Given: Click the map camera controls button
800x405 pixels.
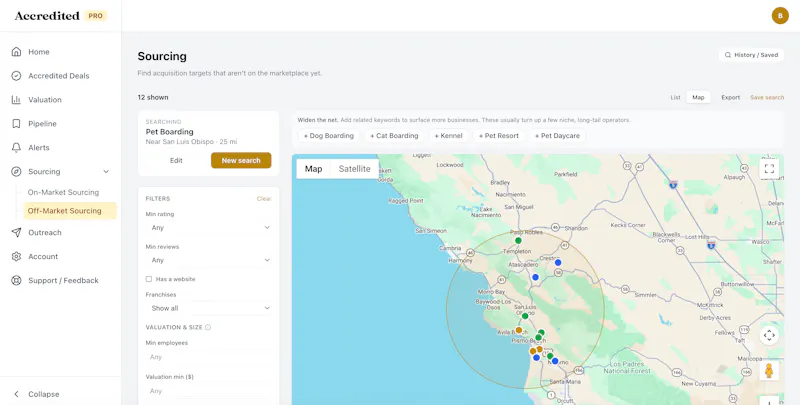Looking at the screenshot, I should pos(769,335).
